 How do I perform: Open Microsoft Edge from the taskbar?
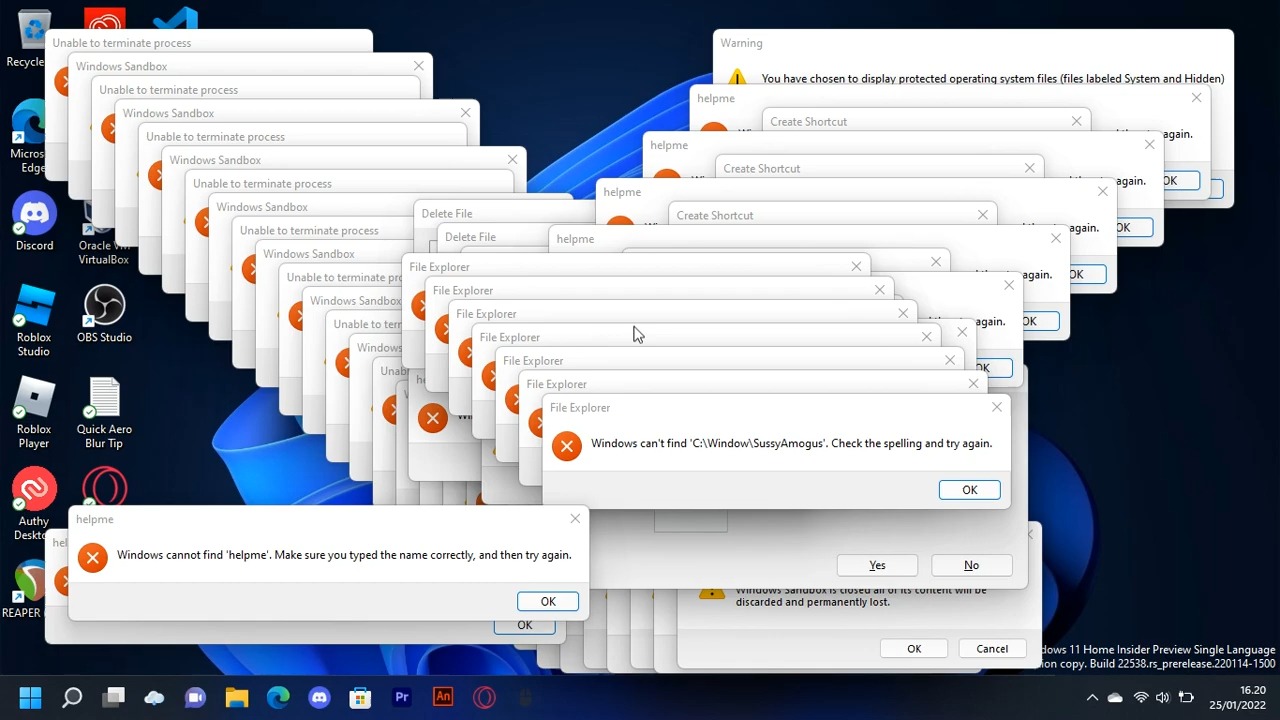pyautogui.click(x=278, y=697)
